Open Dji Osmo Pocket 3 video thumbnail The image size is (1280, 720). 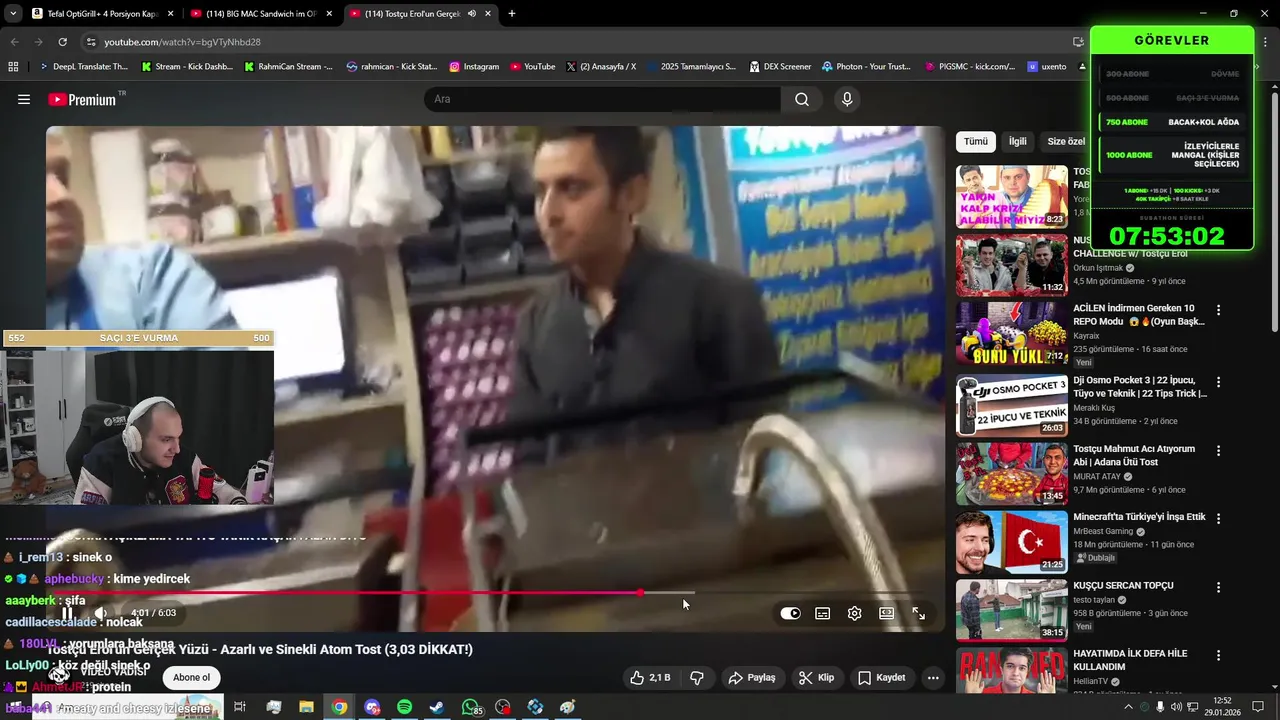click(1011, 405)
